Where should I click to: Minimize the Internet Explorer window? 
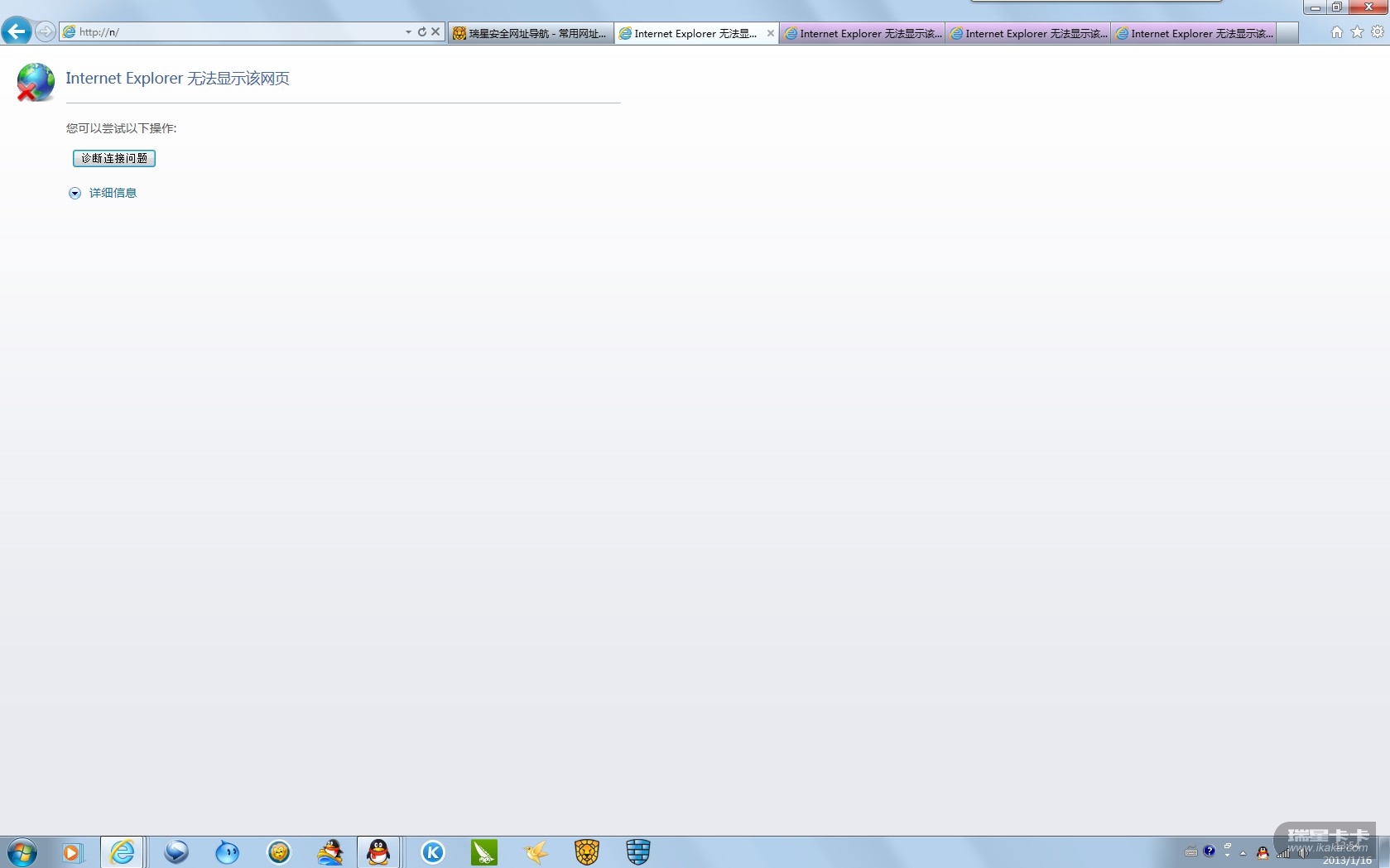point(1315,7)
